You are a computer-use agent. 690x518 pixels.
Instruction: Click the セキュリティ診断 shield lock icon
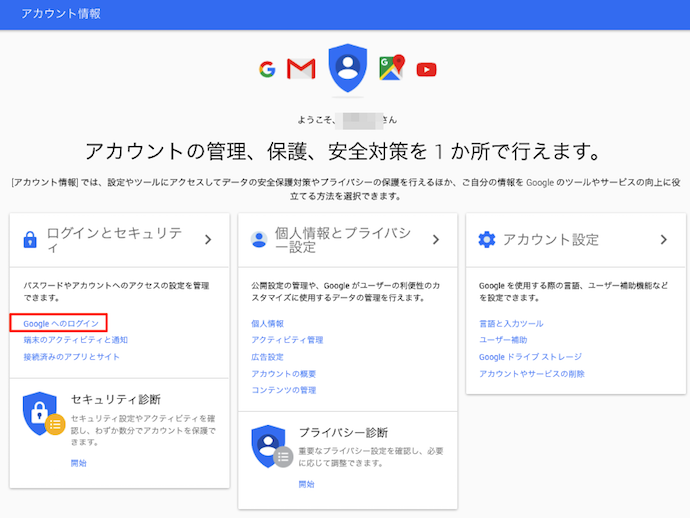click(44, 414)
